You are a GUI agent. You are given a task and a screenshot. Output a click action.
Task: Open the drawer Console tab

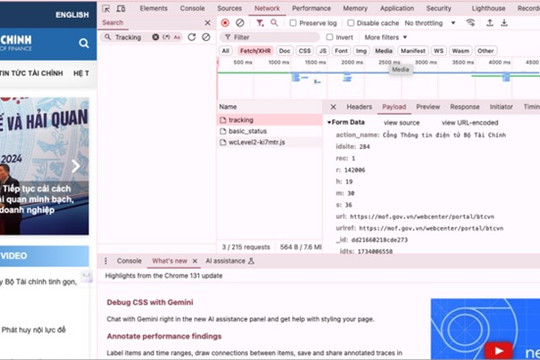pyautogui.click(x=129, y=261)
